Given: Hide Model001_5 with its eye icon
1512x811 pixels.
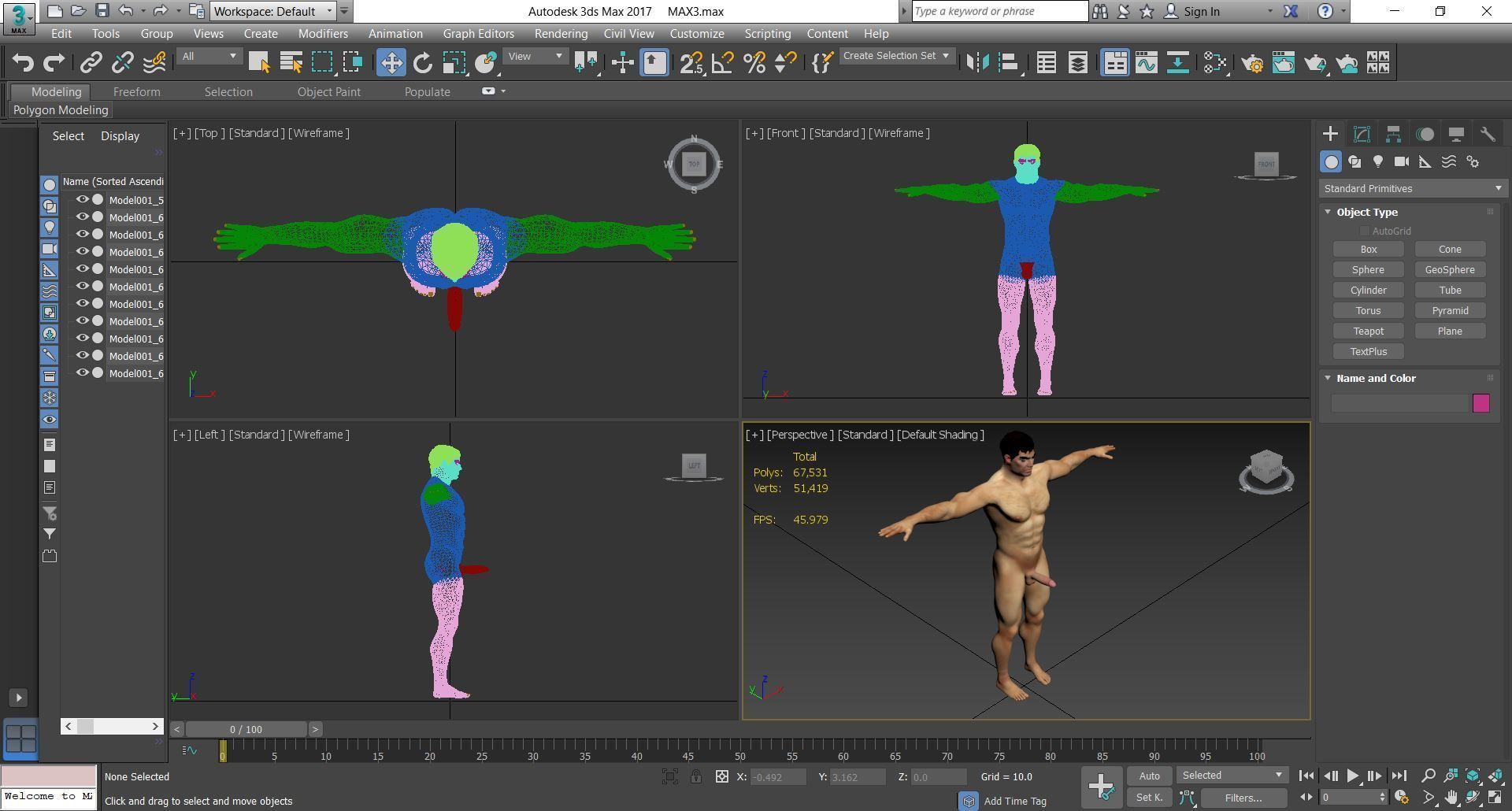Looking at the screenshot, I should (82, 200).
